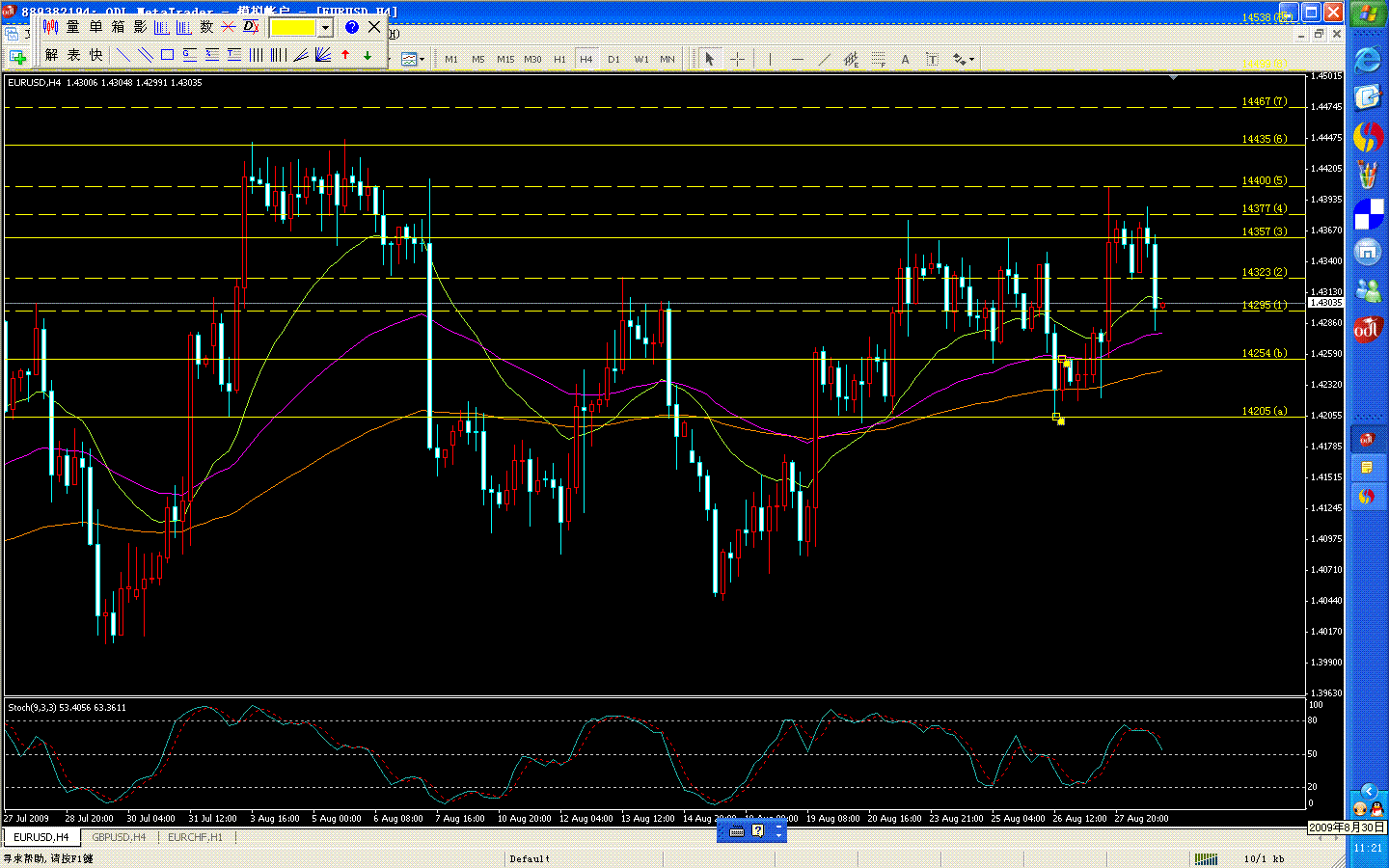Click the 箱 button in floating toolbar
The image size is (1389, 868).
point(118,27)
